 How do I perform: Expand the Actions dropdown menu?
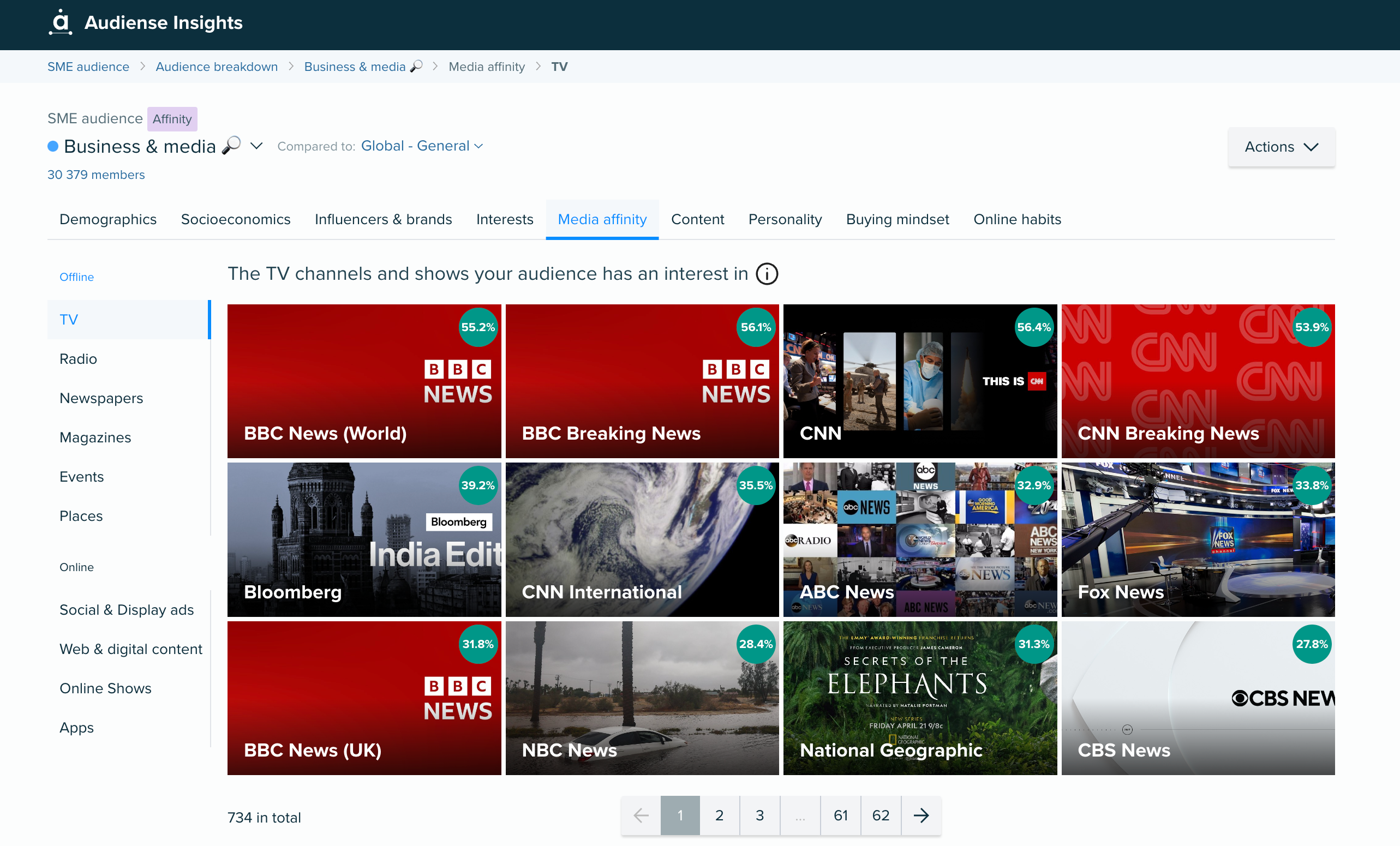pos(1281,146)
